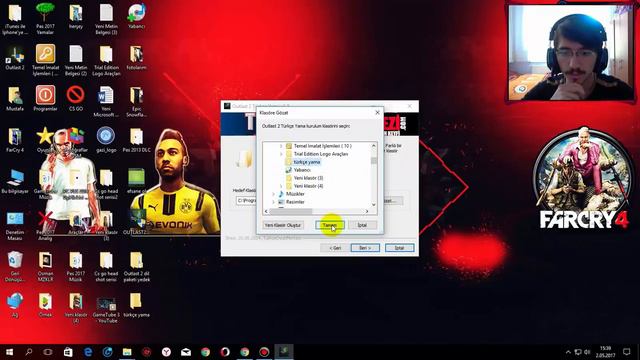Click the target folder path field

click(246, 200)
